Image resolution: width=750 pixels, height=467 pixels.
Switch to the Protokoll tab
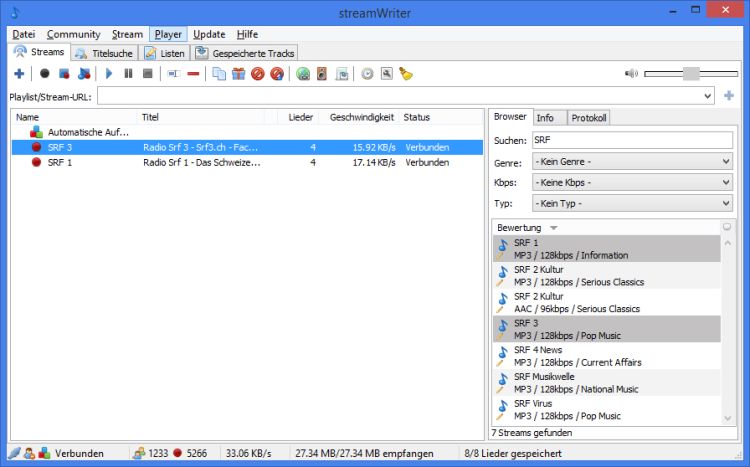coord(589,117)
